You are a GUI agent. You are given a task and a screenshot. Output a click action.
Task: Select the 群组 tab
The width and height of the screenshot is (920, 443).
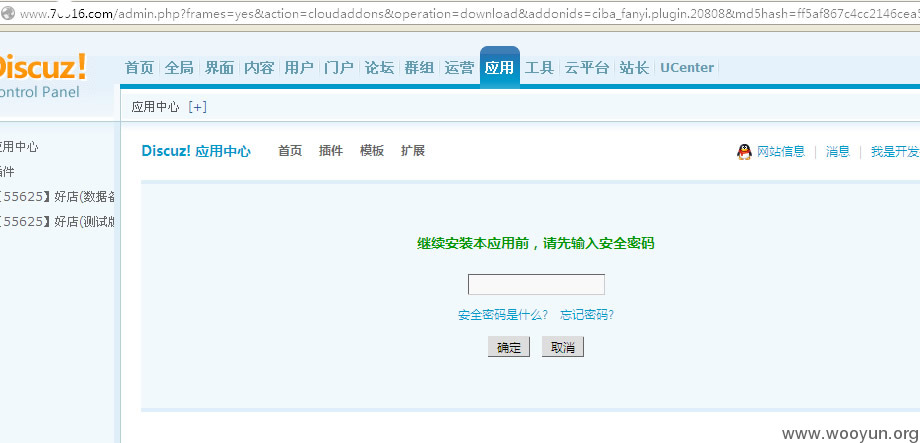[x=419, y=67]
